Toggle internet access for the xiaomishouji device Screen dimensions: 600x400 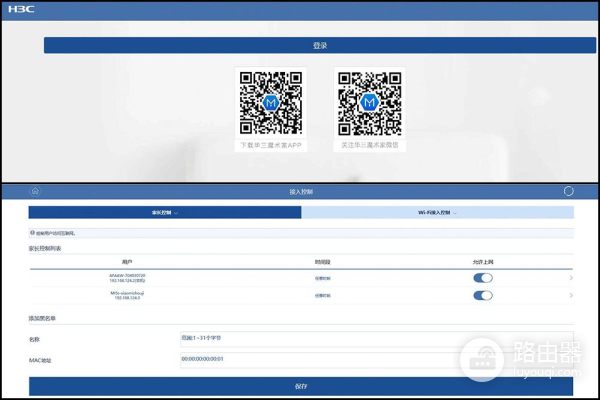[483, 296]
